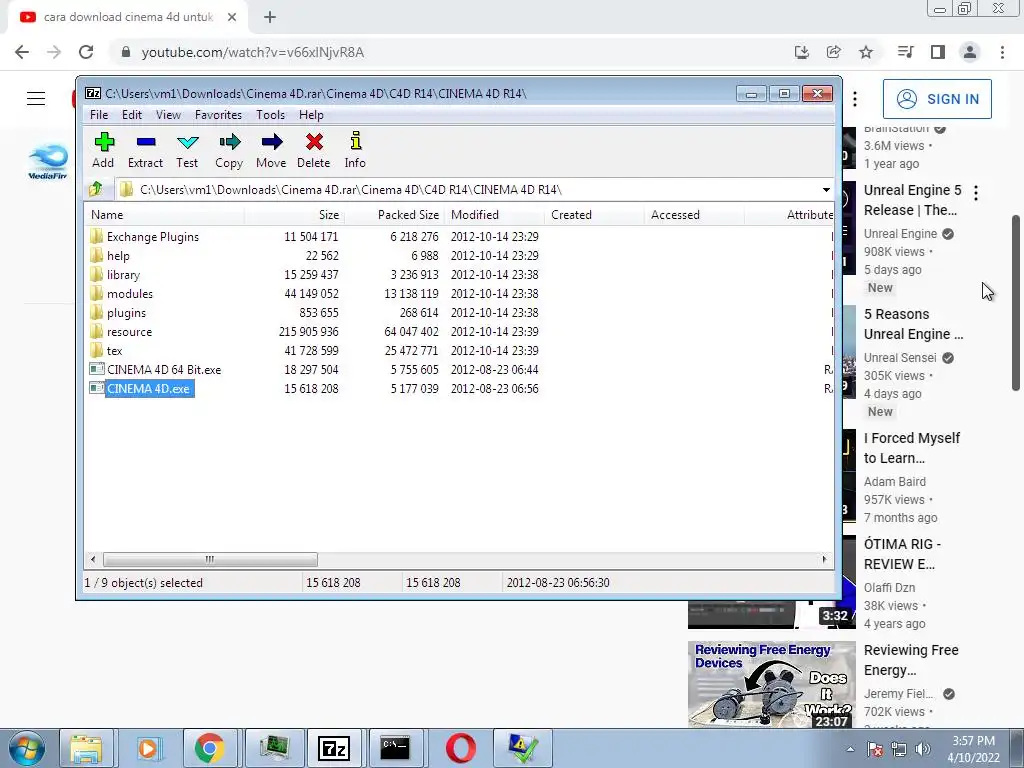Screen dimensions: 1024x768
Task: Sort by Modified column header
Action: pos(494,215)
